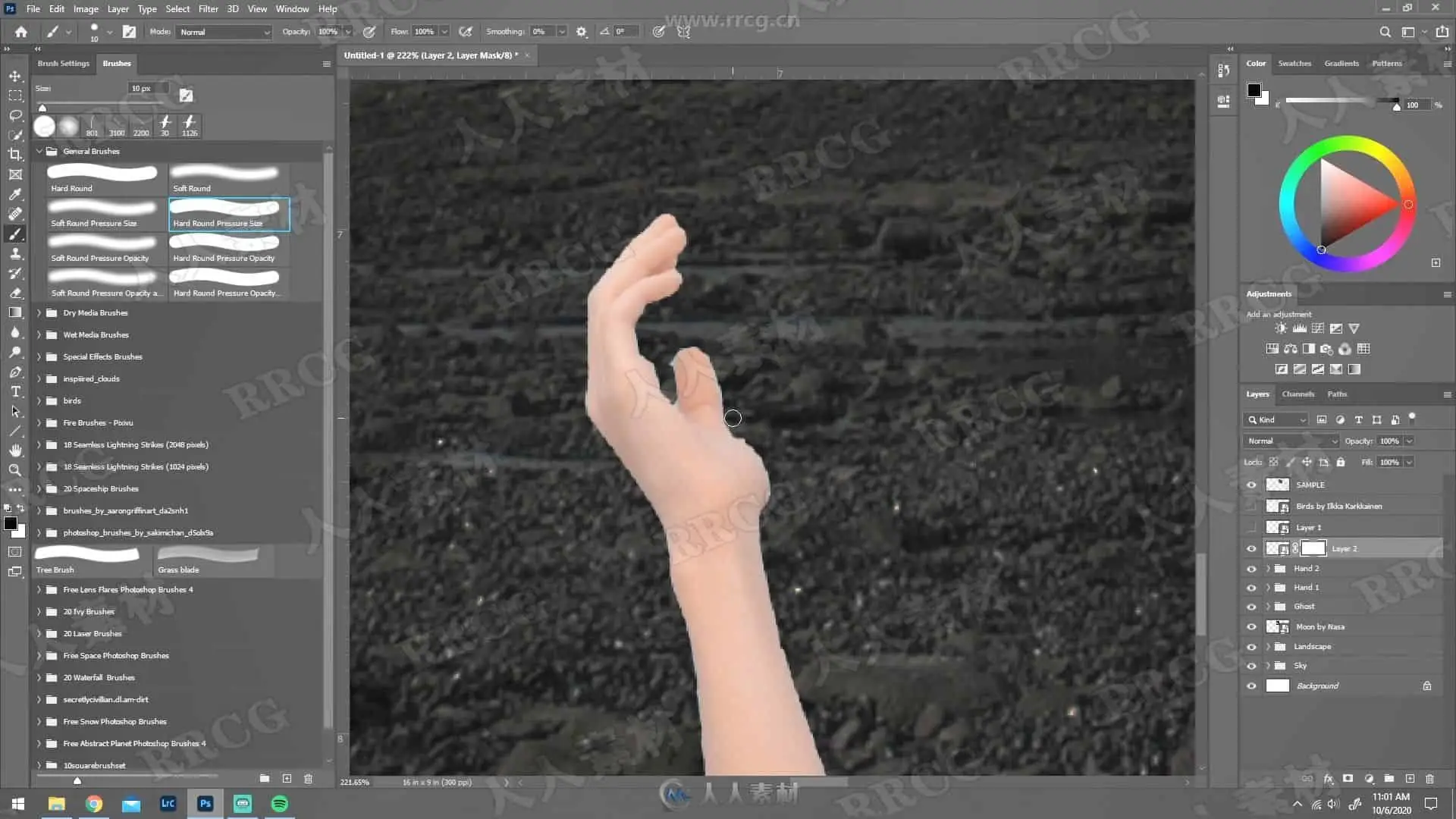Click the Home icon in options bar

[x=20, y=32]
